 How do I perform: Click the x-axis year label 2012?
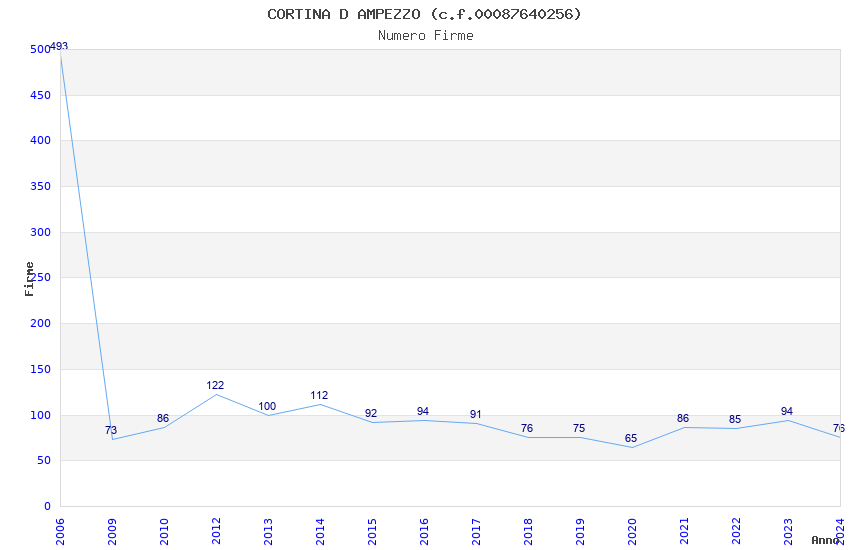tap(216, 532)
